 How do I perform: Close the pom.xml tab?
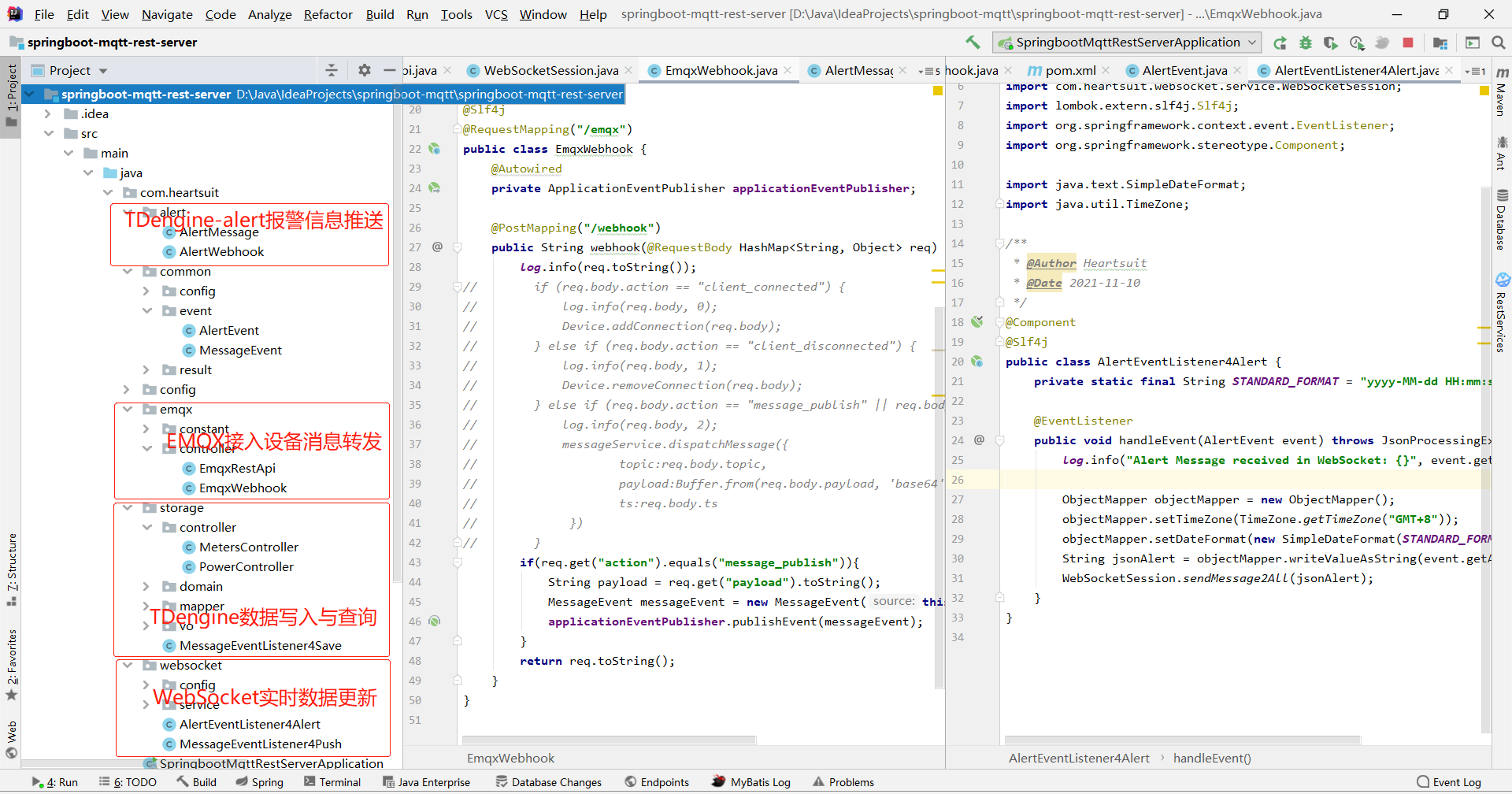tap(1106, 71)
